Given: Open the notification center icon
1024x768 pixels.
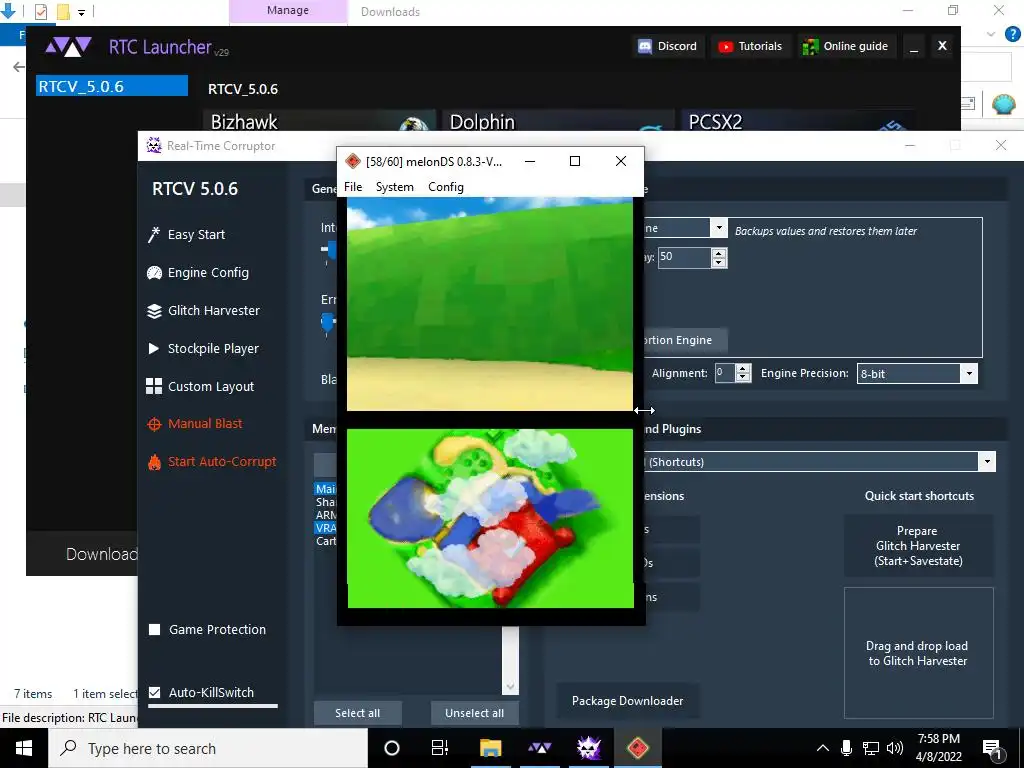Looking at the screenshot, I should pyautogui.click(x=992, y=748).
